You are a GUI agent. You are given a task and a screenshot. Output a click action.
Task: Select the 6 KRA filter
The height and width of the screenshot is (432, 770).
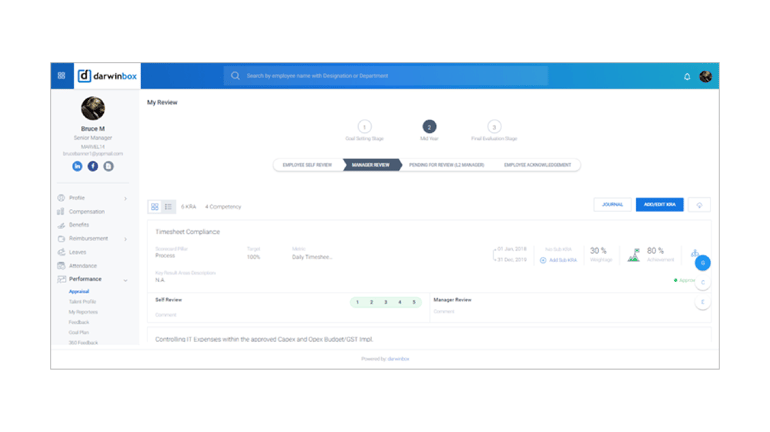[x=189, y=207]
